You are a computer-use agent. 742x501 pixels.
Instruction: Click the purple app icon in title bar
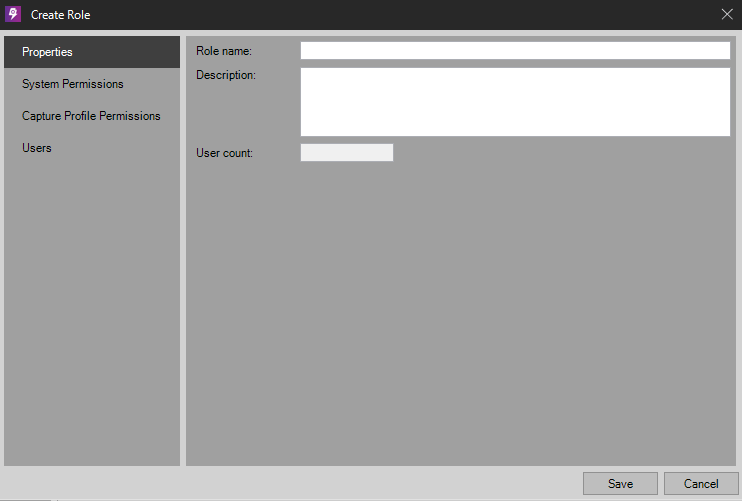13,14
